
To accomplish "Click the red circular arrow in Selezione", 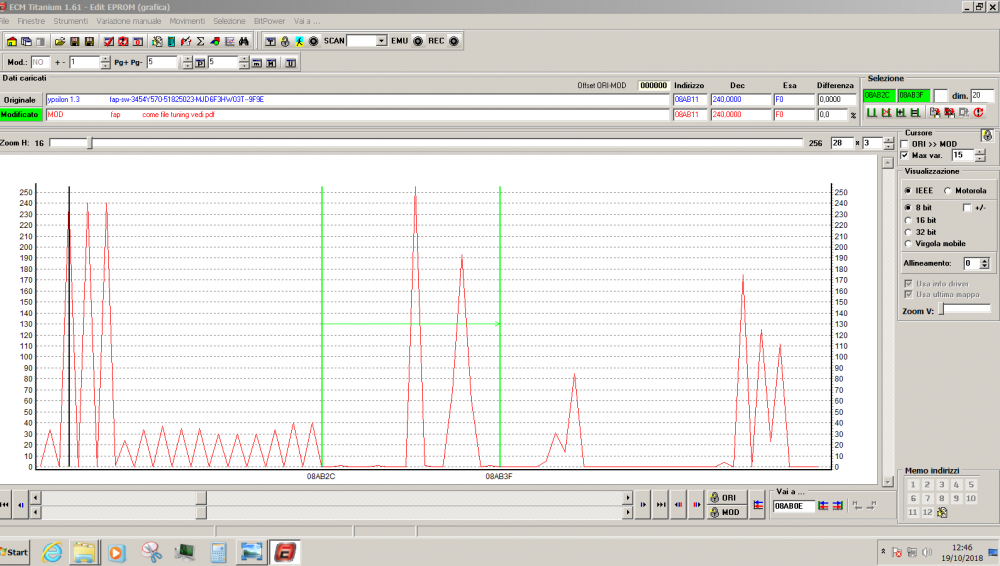I will (978, 113).
